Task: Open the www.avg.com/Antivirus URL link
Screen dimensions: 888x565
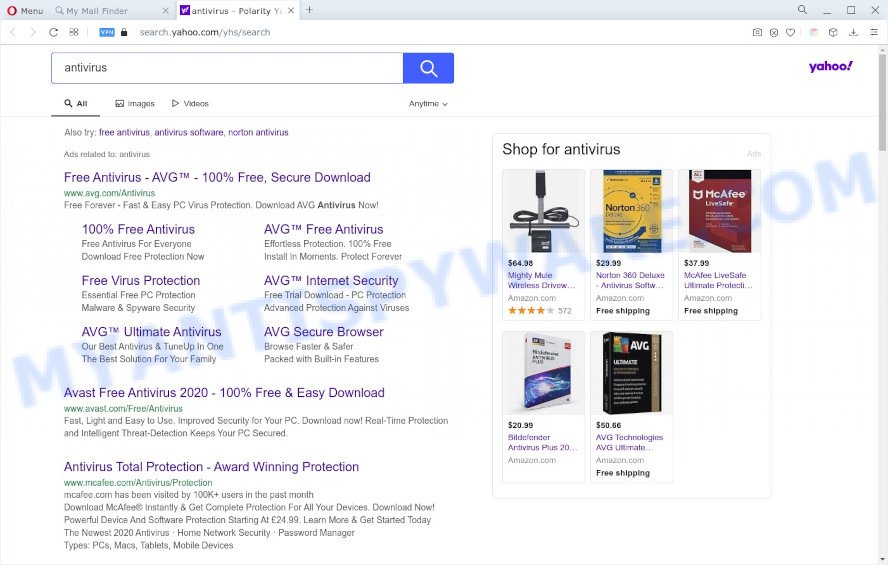Action: (x=109, y=193)
